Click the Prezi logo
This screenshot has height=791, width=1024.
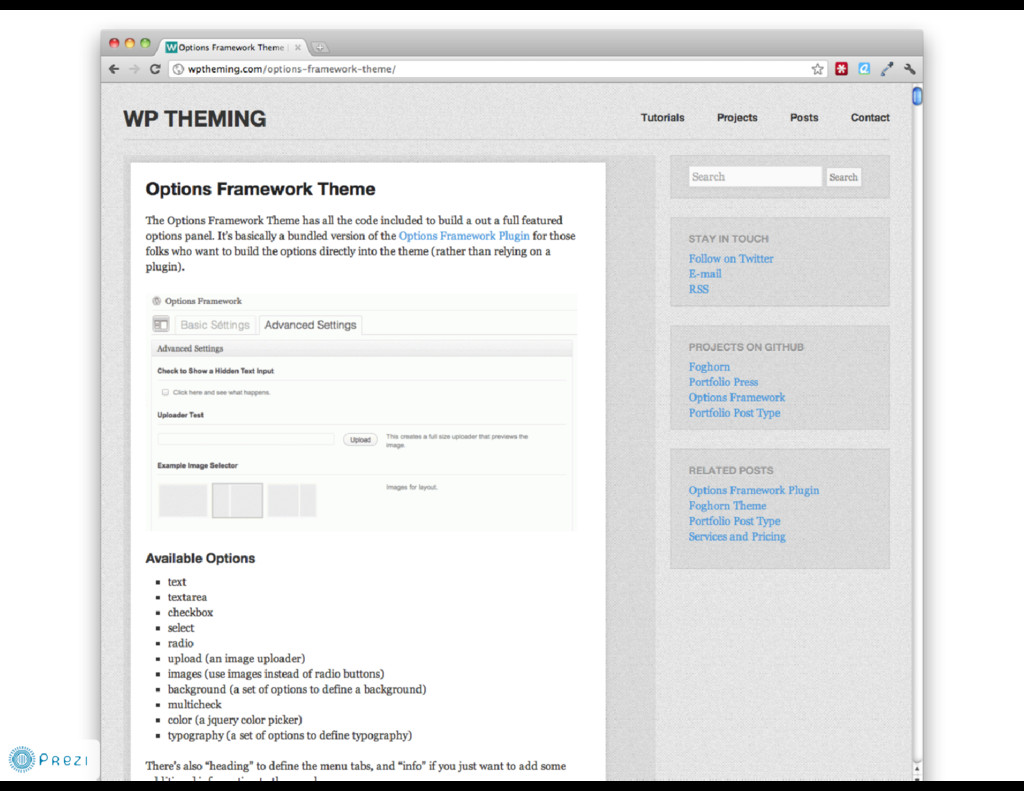click(x=49, y=760)
